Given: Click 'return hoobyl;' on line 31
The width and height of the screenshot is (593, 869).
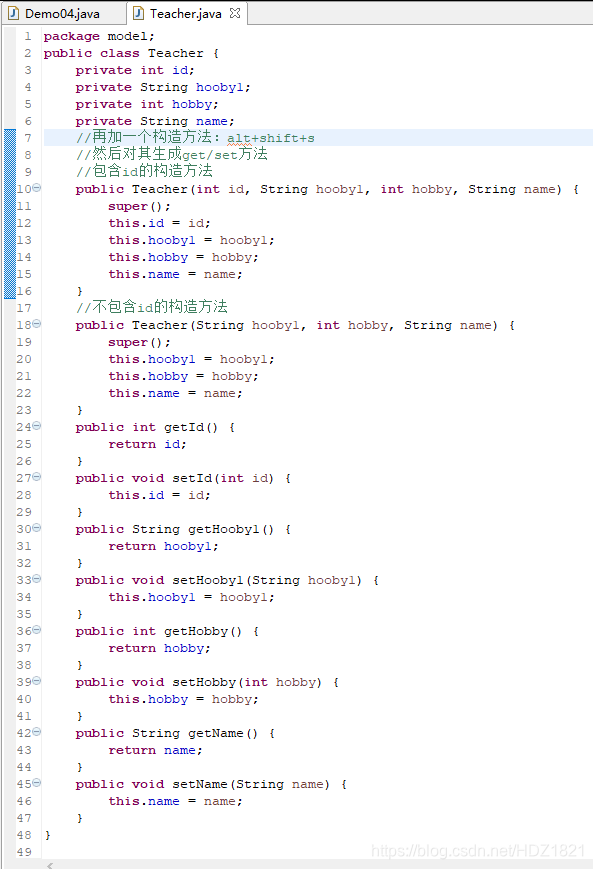Looking at the screenshot, I should click(x=163, y=546).
